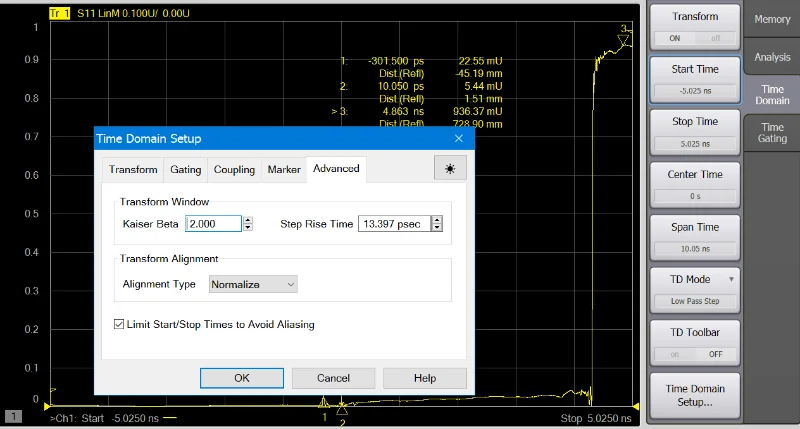Click the Step Rise Time input field

tap(394, 223)
